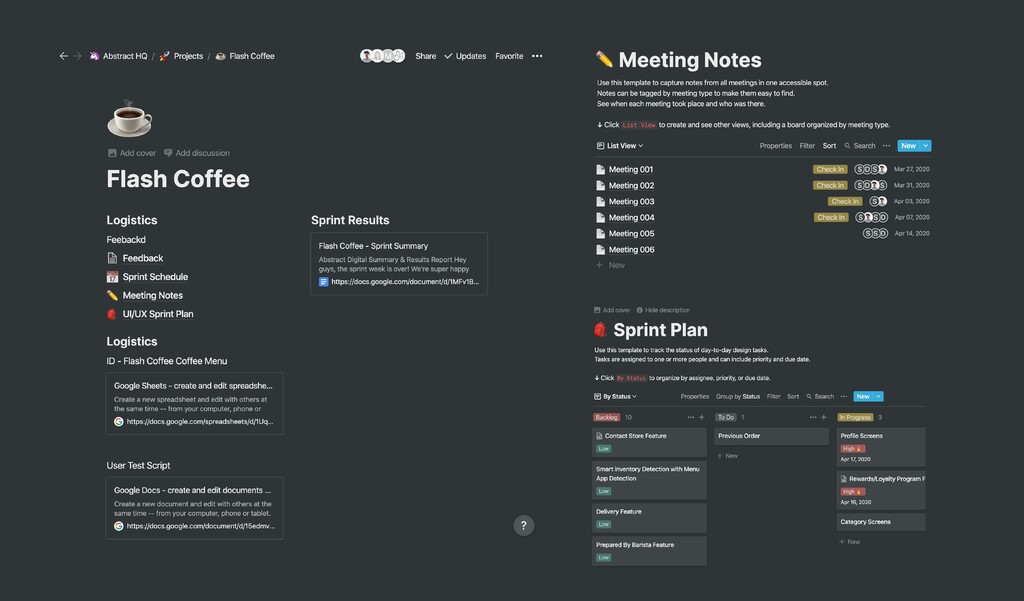The height and width of the screenshot is (601, 1024).
Task: Open Abstract HQ breadcrumb
Action: pyautogui.click(x=118, y=56)
